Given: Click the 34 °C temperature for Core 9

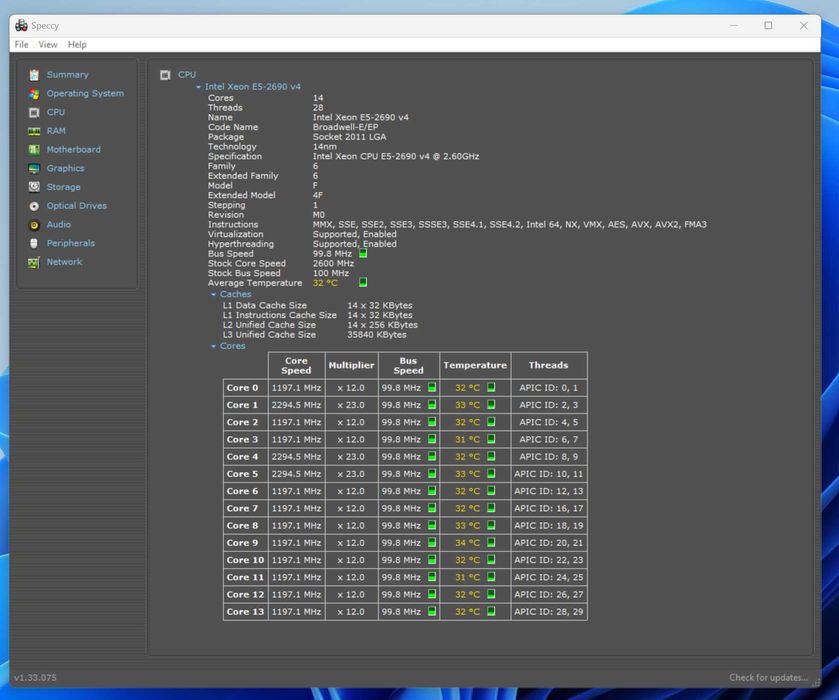Looking at the screenshot, I should click(x=468, y=543).
